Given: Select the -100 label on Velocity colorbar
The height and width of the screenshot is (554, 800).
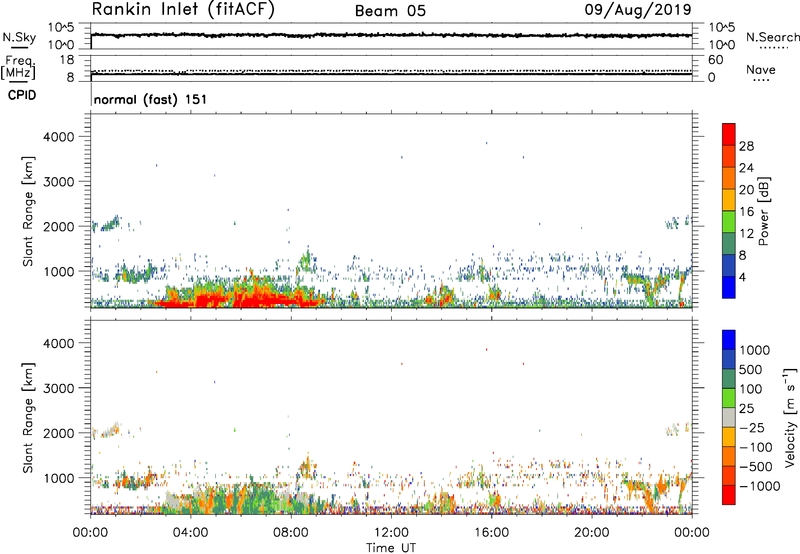Looking at the screenshot, I should pos(756,447).
